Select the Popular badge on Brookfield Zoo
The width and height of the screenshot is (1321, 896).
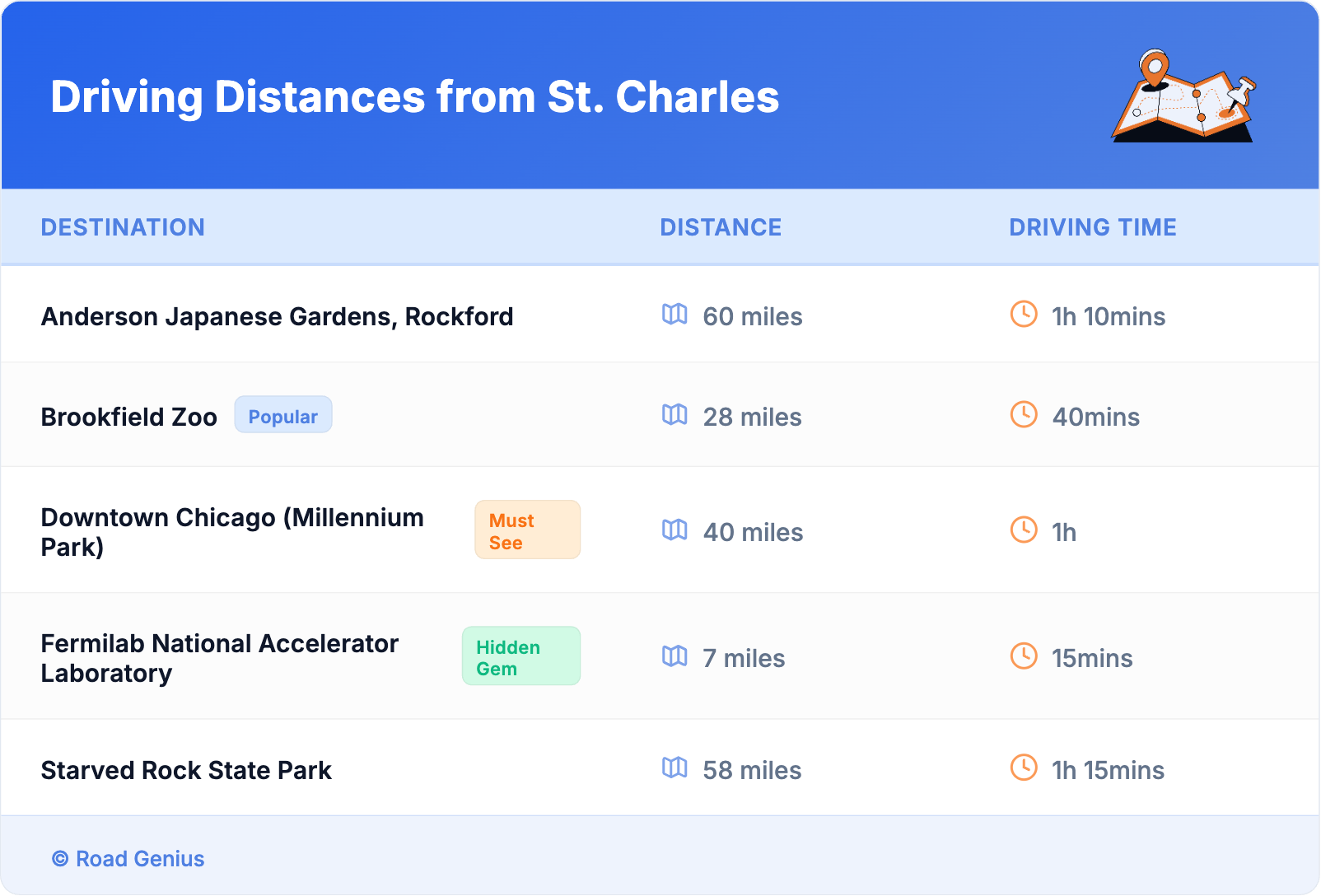click(283, 416)
